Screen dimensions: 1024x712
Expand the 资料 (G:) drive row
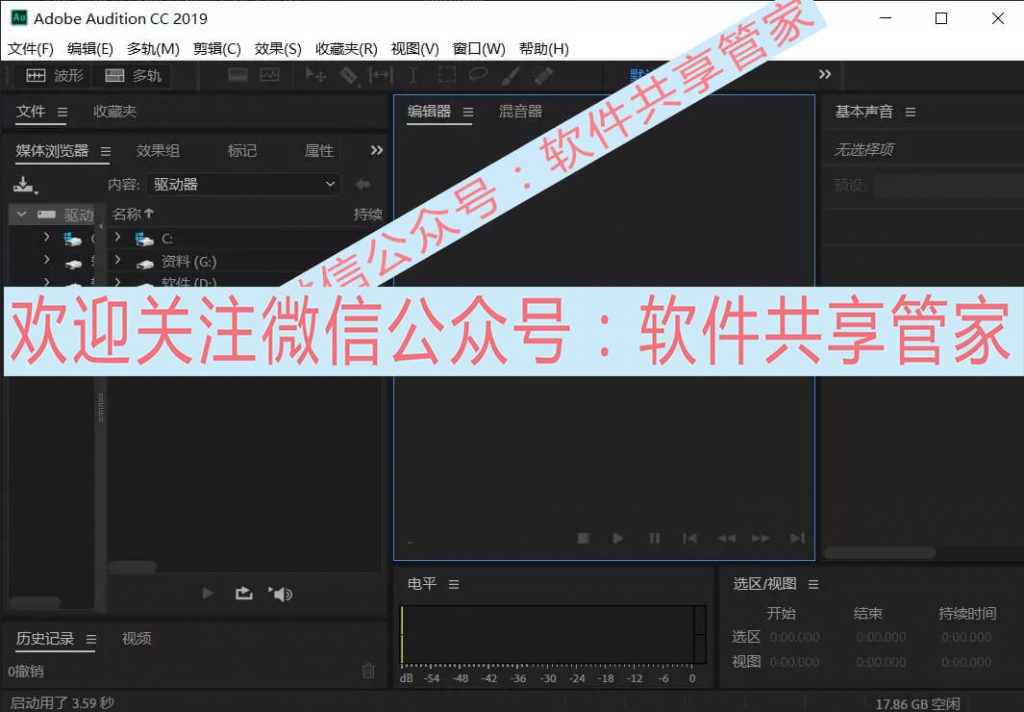[x=118, y=260]
